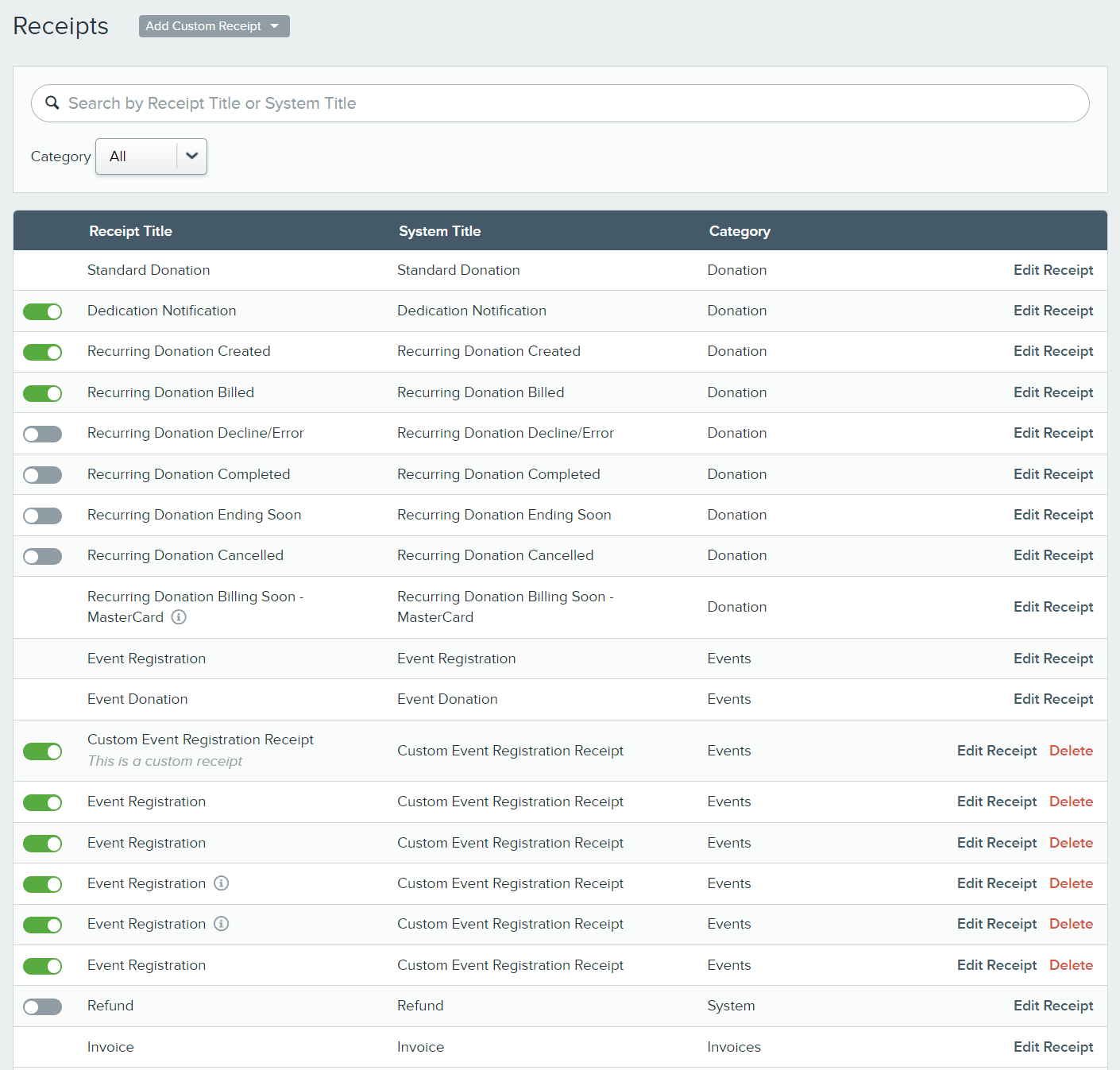Sort by the System Title column header
Screen dimensions: 1120x1070
(439, 231)
